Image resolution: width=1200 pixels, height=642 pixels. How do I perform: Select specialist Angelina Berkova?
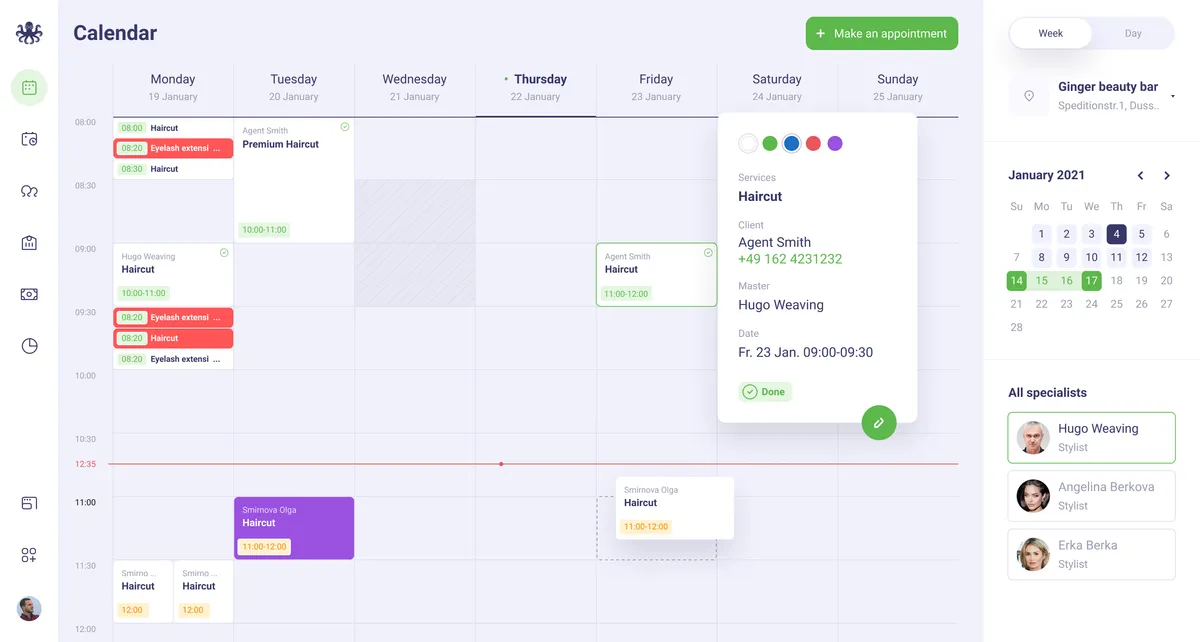[1091, 496]
